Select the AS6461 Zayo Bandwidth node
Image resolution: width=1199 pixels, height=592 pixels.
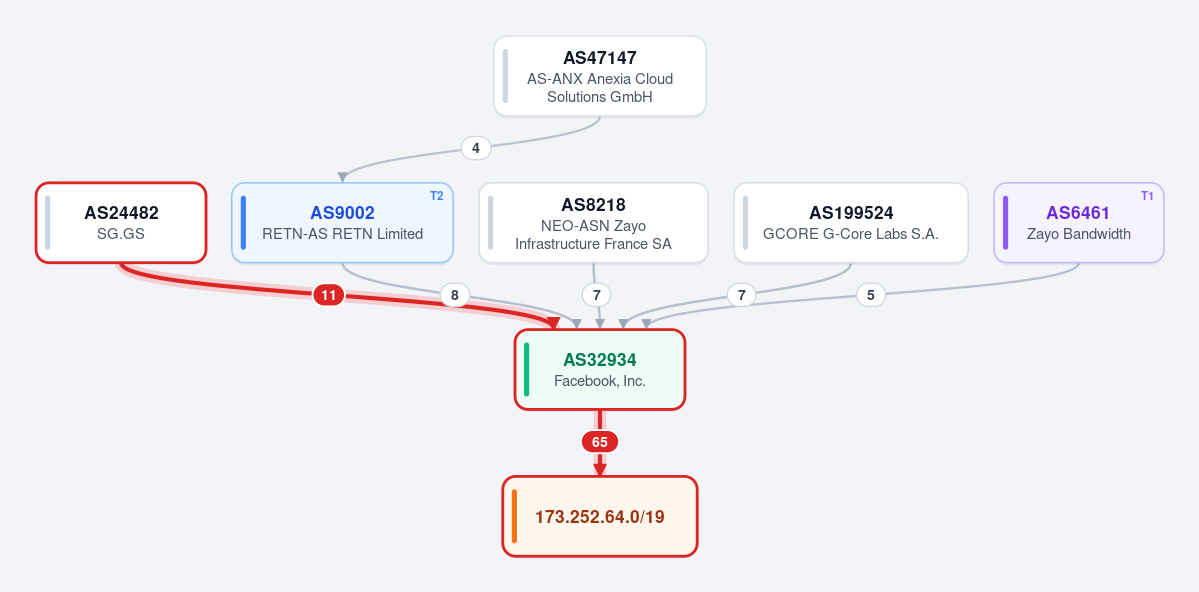tap(1079, 223)
